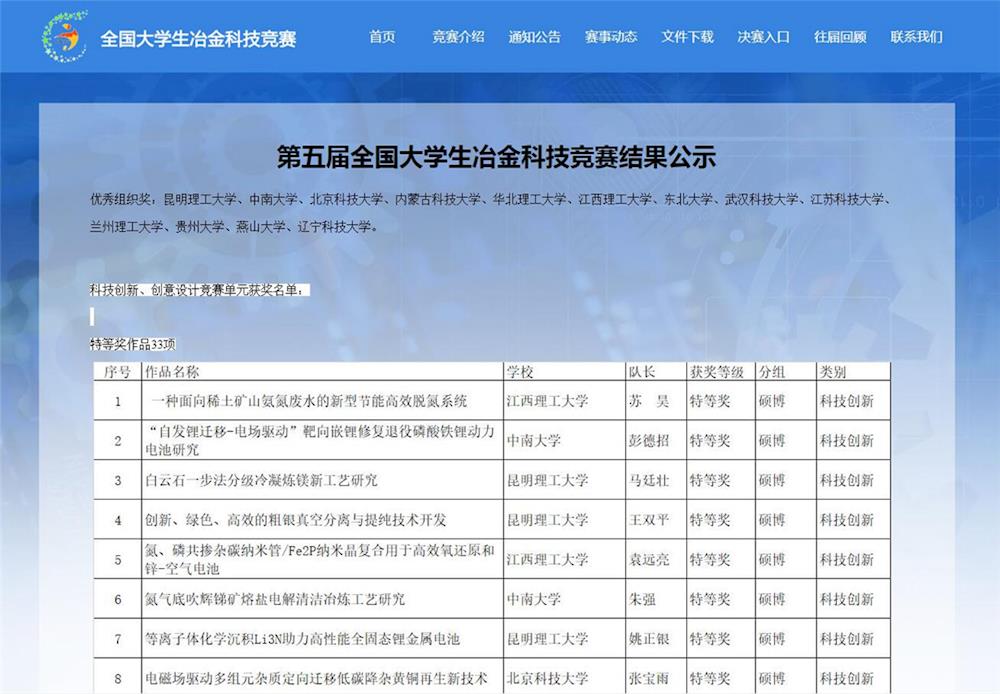Click 北京科技大学 in row 8
1000x694 pixels.
click(x=547, y=679)
